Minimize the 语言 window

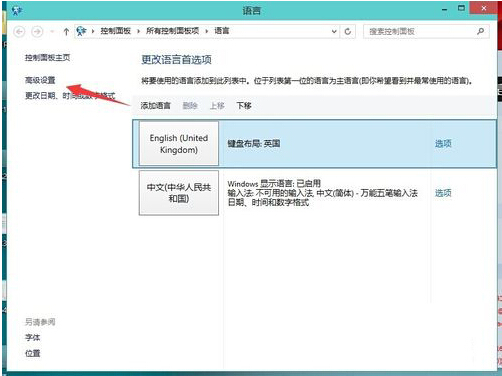(x=444, y=9)
